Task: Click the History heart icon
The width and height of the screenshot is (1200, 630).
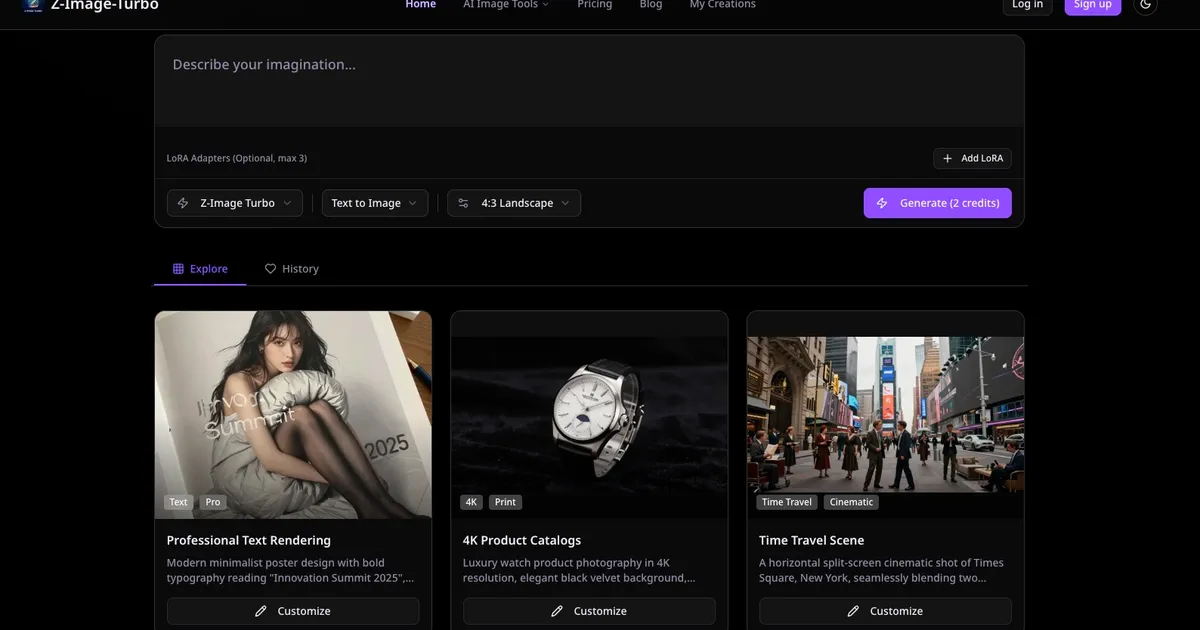Action: [270, 269]
